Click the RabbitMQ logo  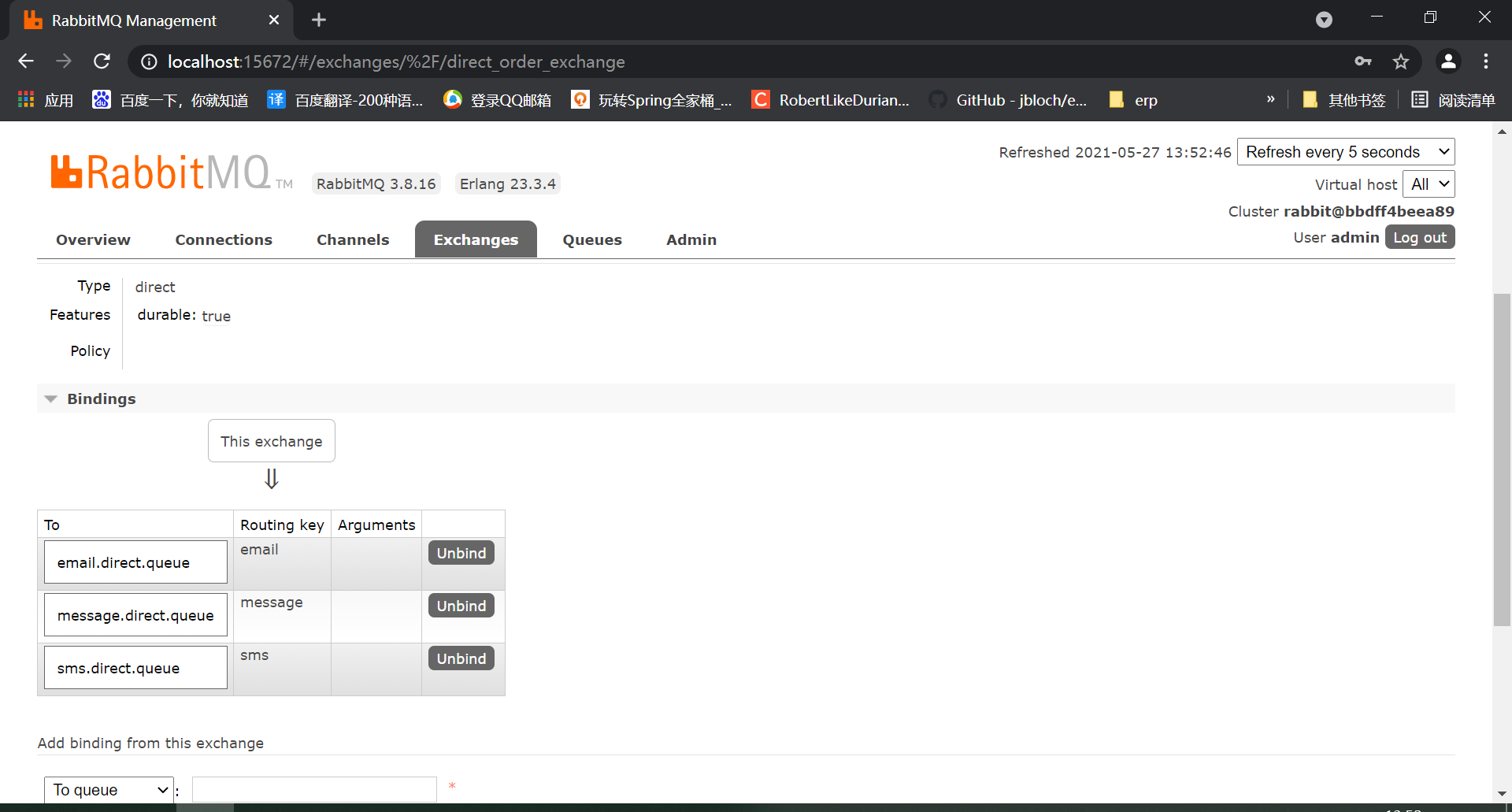coord(171,172)
